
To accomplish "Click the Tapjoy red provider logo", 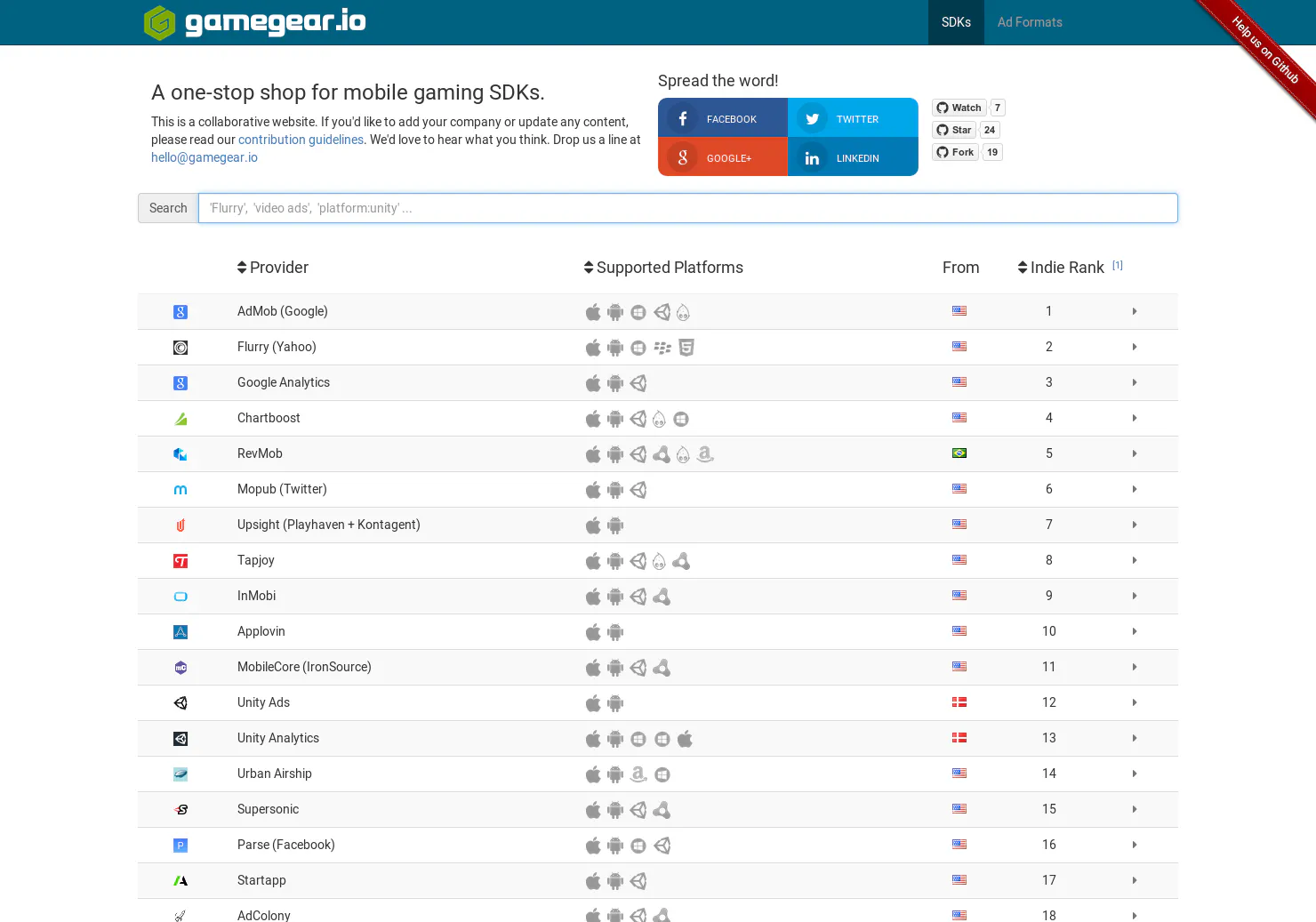I will click(x=181, y=561).
